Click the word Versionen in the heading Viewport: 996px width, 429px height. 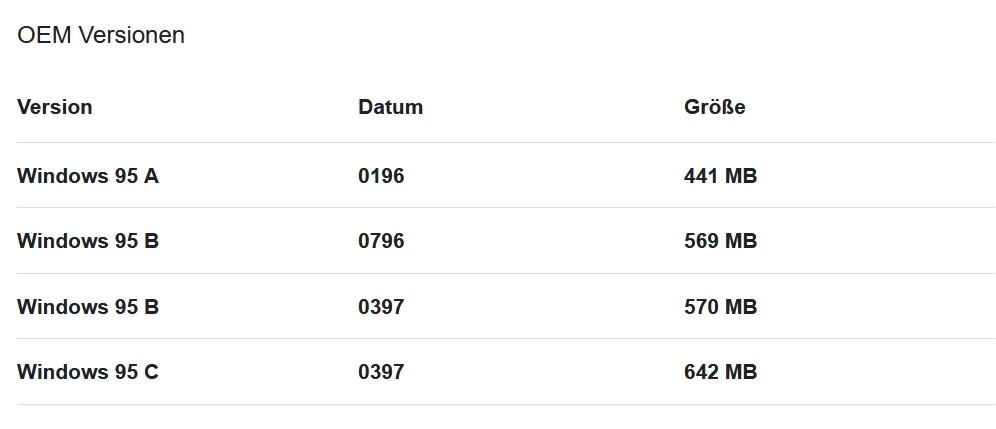(131, 35)
